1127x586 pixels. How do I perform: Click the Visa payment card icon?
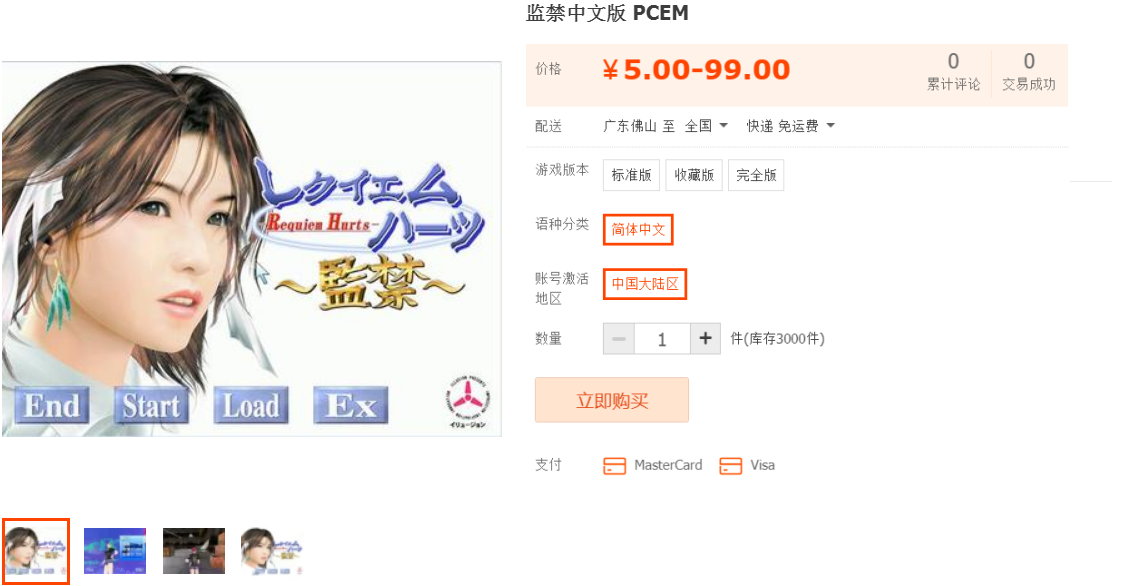tap(730, 466)
